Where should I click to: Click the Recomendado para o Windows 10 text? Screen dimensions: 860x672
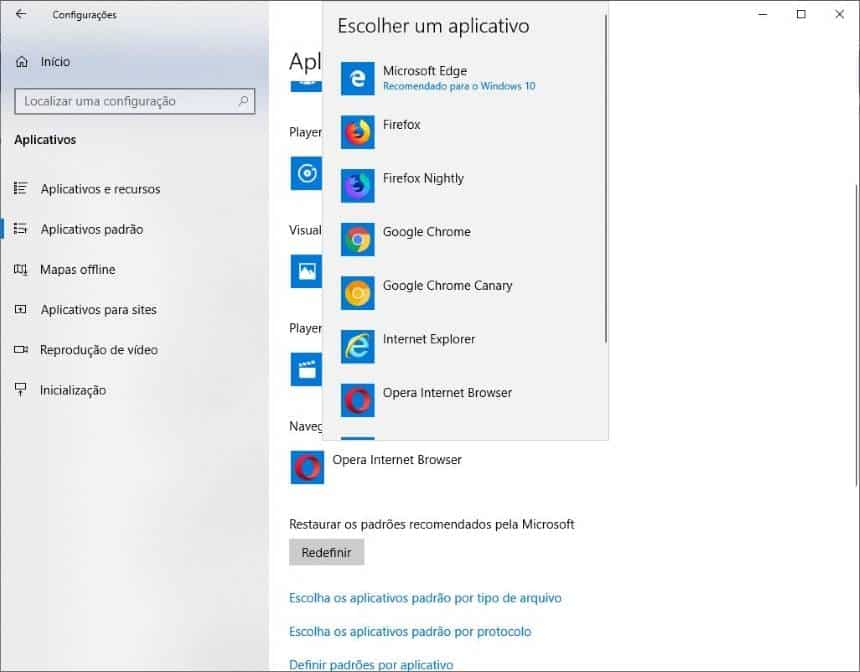459,86
